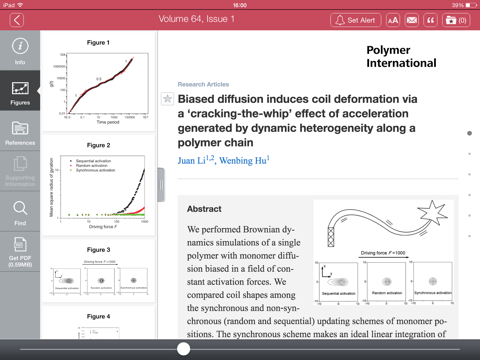
Task: Open Supporting Information tab
Action: point(20,171)
